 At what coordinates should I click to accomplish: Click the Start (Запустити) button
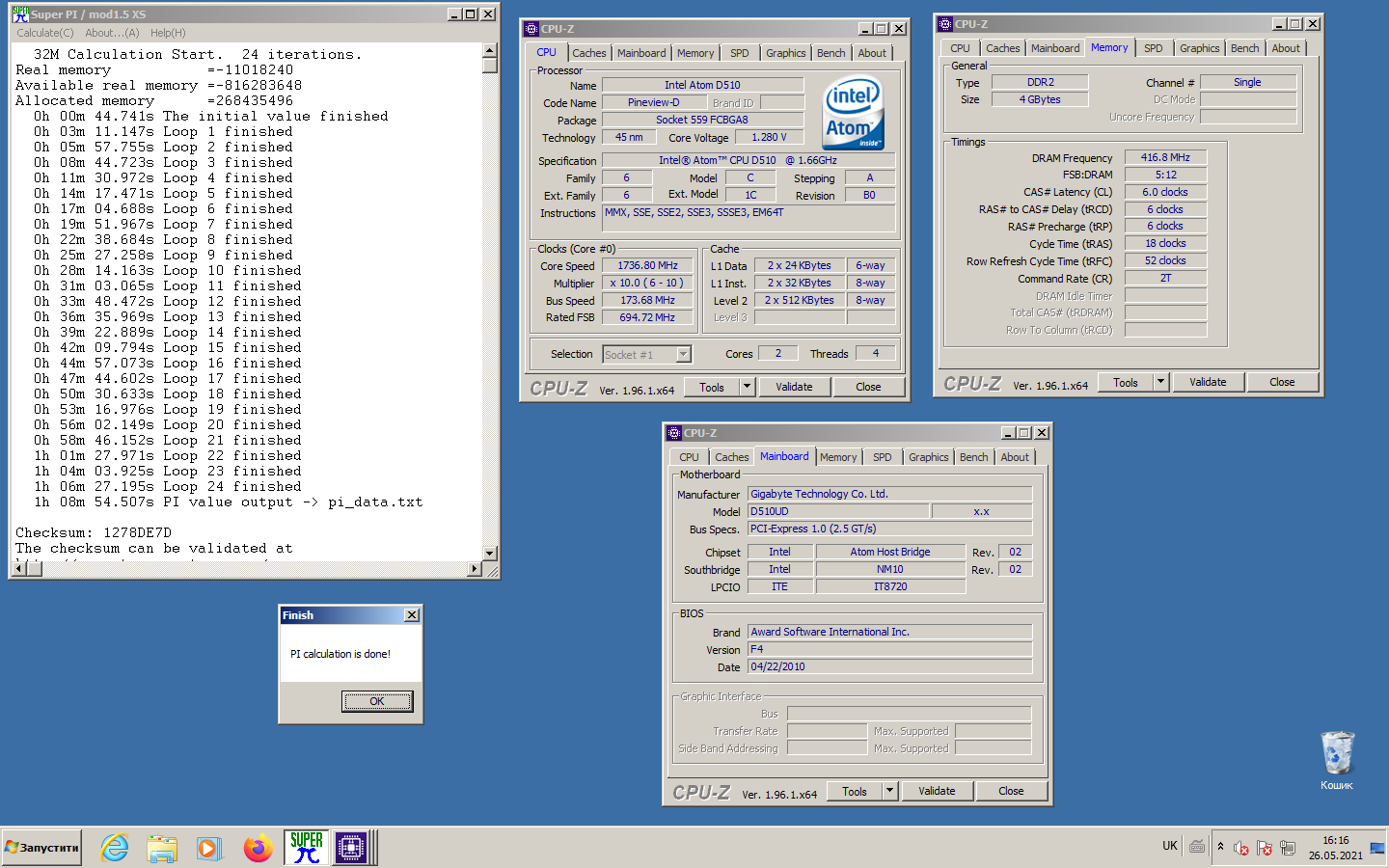(x=41, y=848)
